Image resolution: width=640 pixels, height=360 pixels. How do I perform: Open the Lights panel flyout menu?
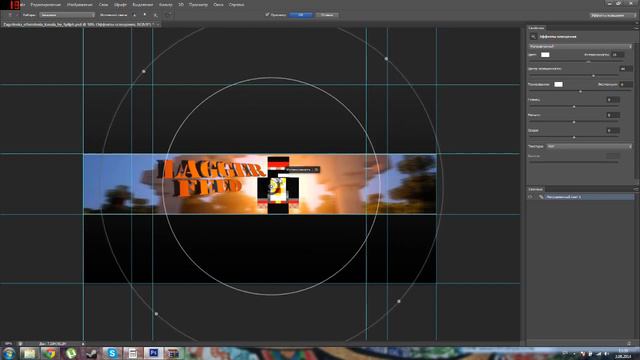(636, 189)
